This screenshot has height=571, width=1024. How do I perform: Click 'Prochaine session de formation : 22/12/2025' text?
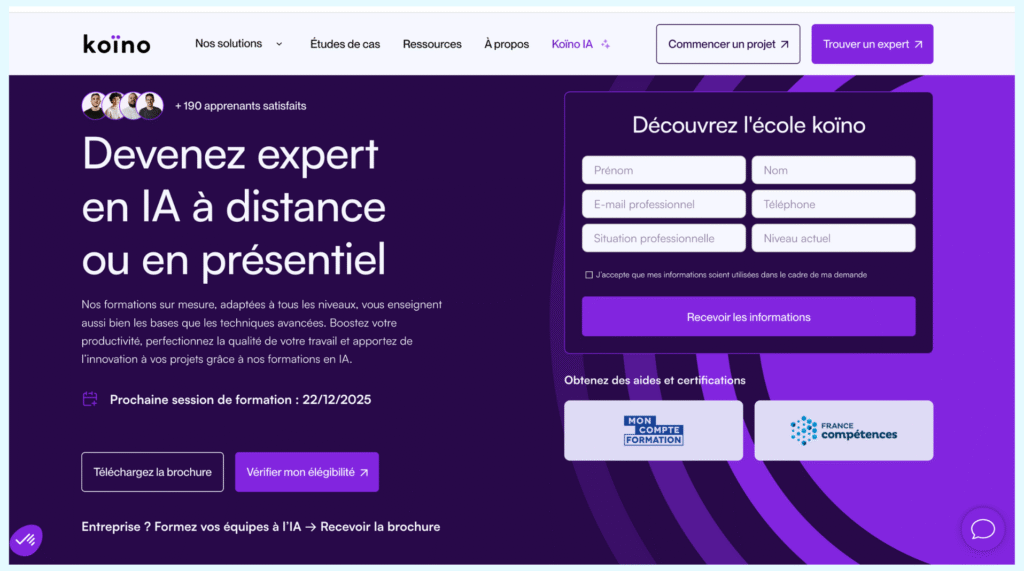click(x=240, y=400)
